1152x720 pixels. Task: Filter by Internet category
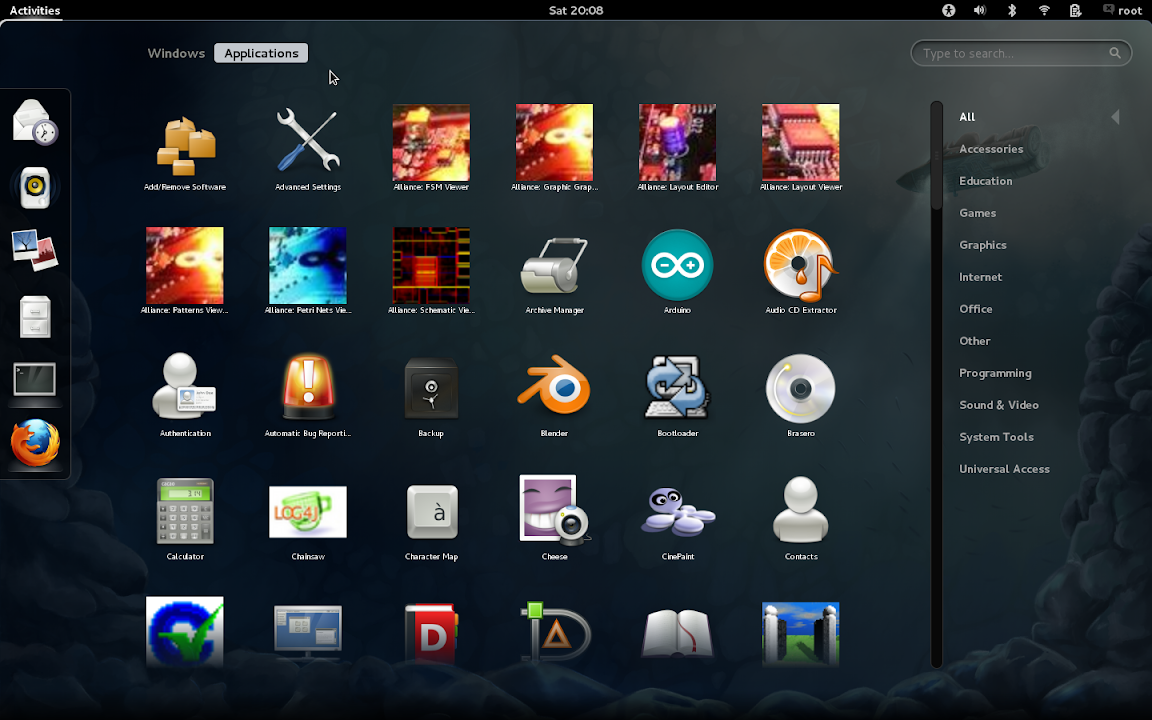980,277
